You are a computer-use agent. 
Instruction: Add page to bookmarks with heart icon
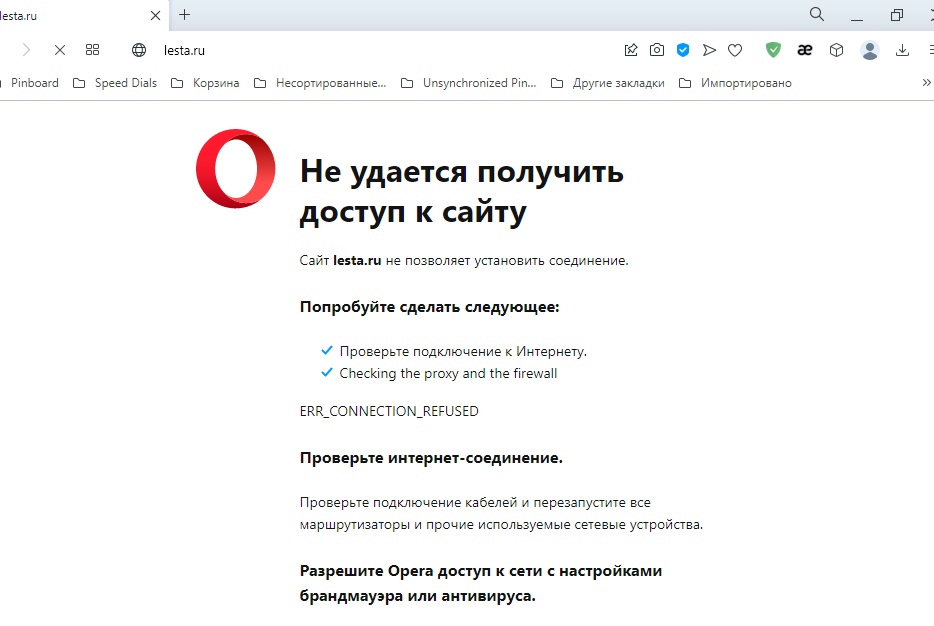click(735, 51)
